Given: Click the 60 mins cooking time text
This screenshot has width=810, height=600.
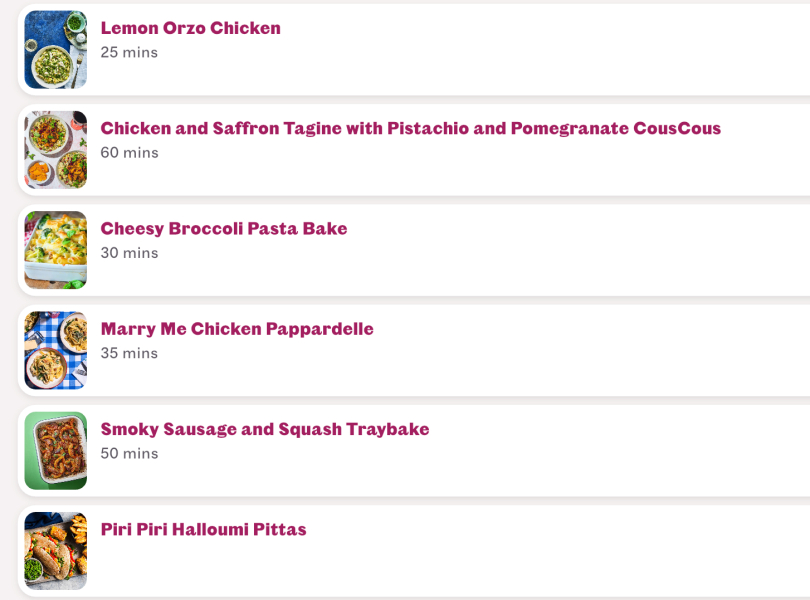Looking at the screenshot, I should 129,152.
